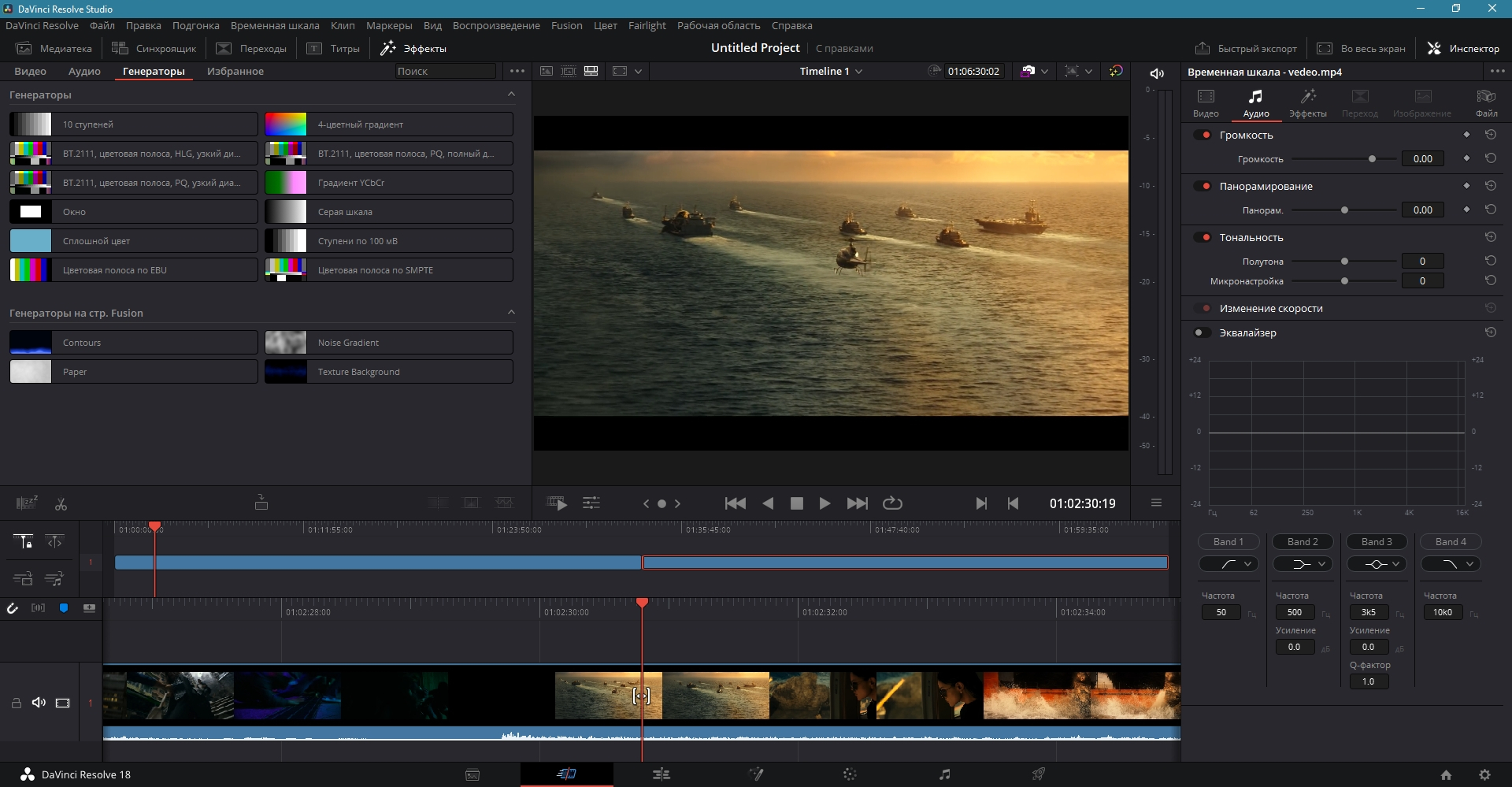Open the viewer scaling options dropdown arrow
Viewport: 1512px width, 787px height.
pyautogui.click(x=638, y=71)
